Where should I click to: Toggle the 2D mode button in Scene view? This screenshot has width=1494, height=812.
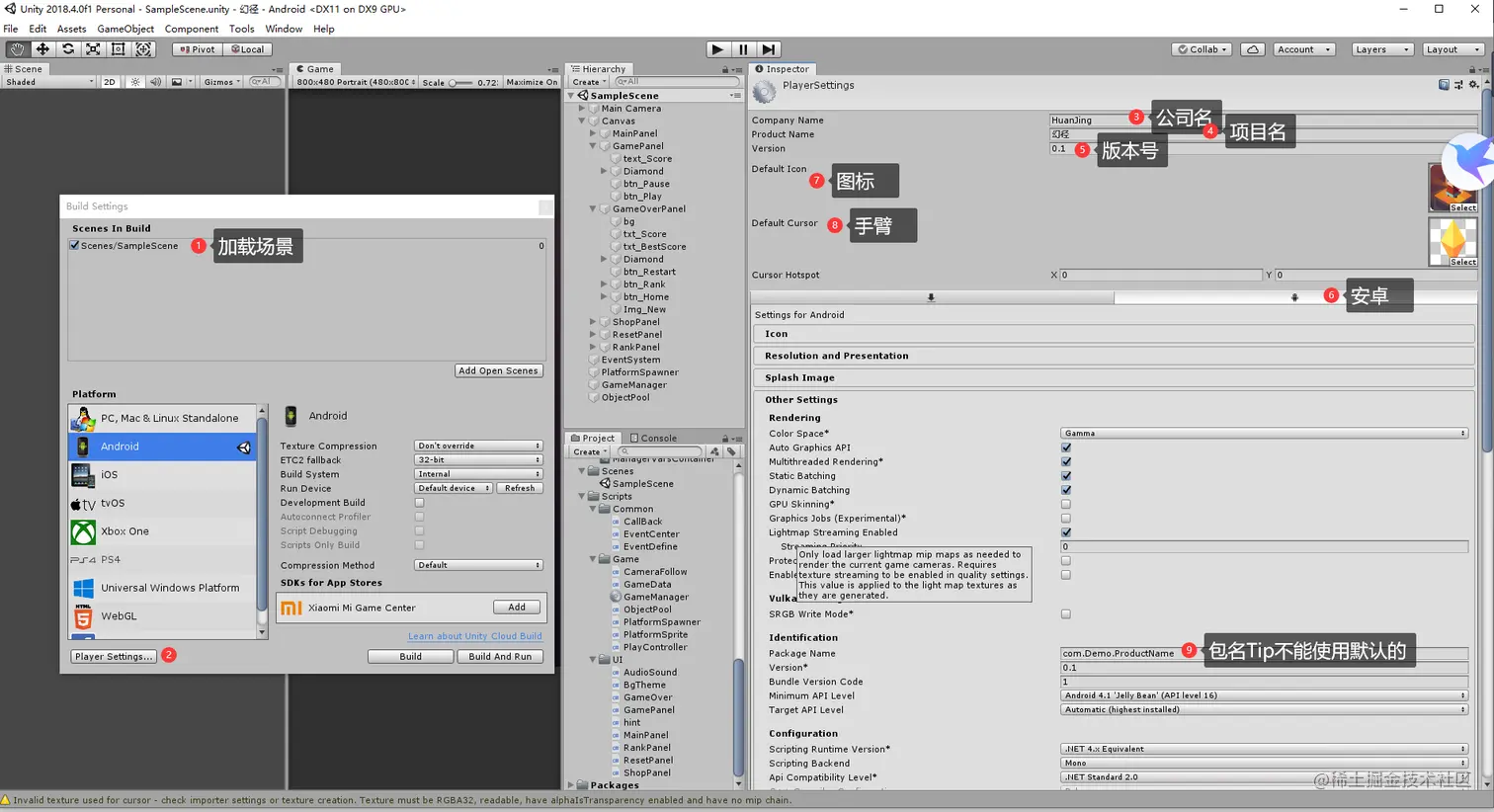[110, 82]
